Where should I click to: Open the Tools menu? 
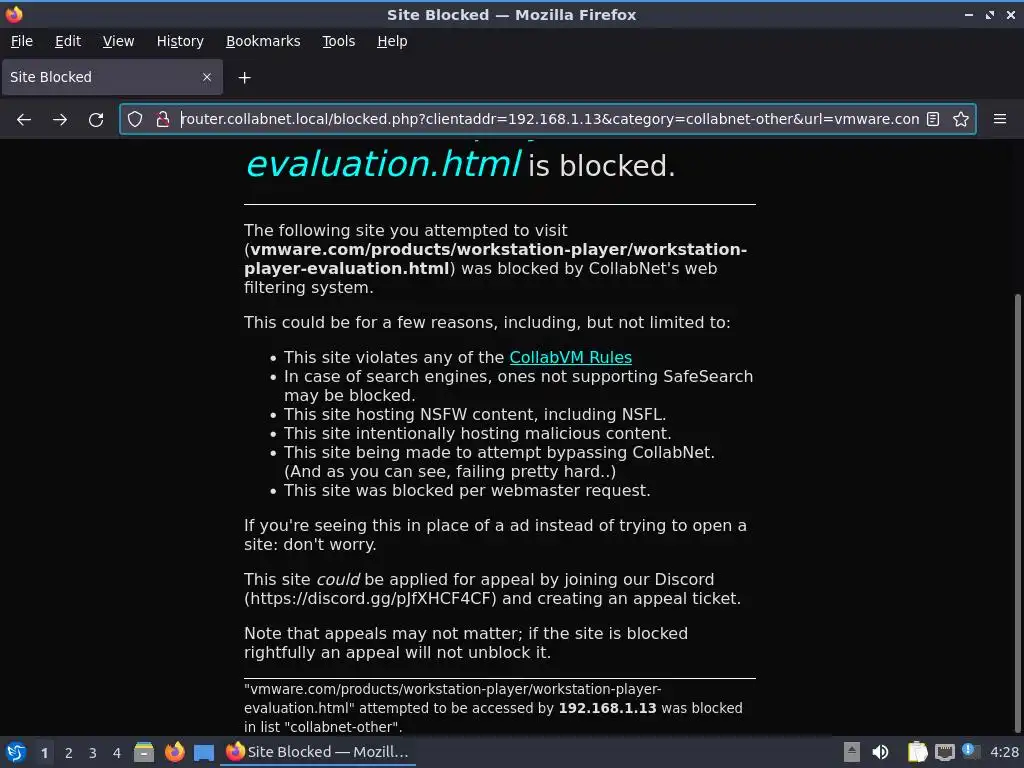tap(338, 41)
